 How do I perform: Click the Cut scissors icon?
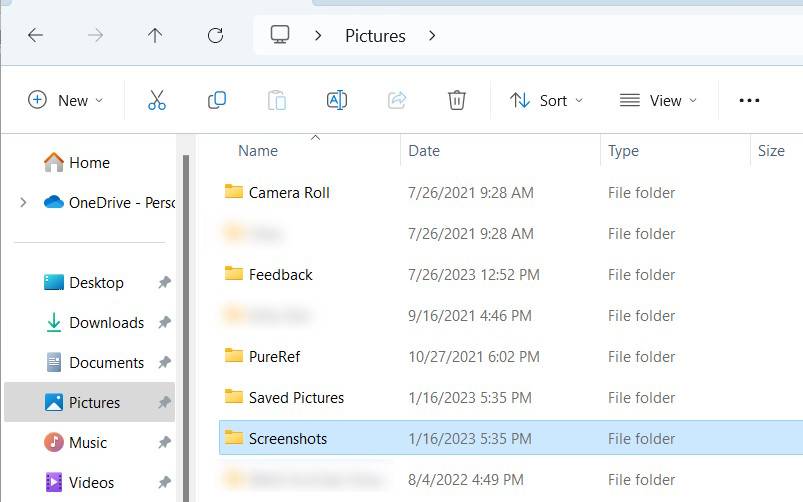156,100
